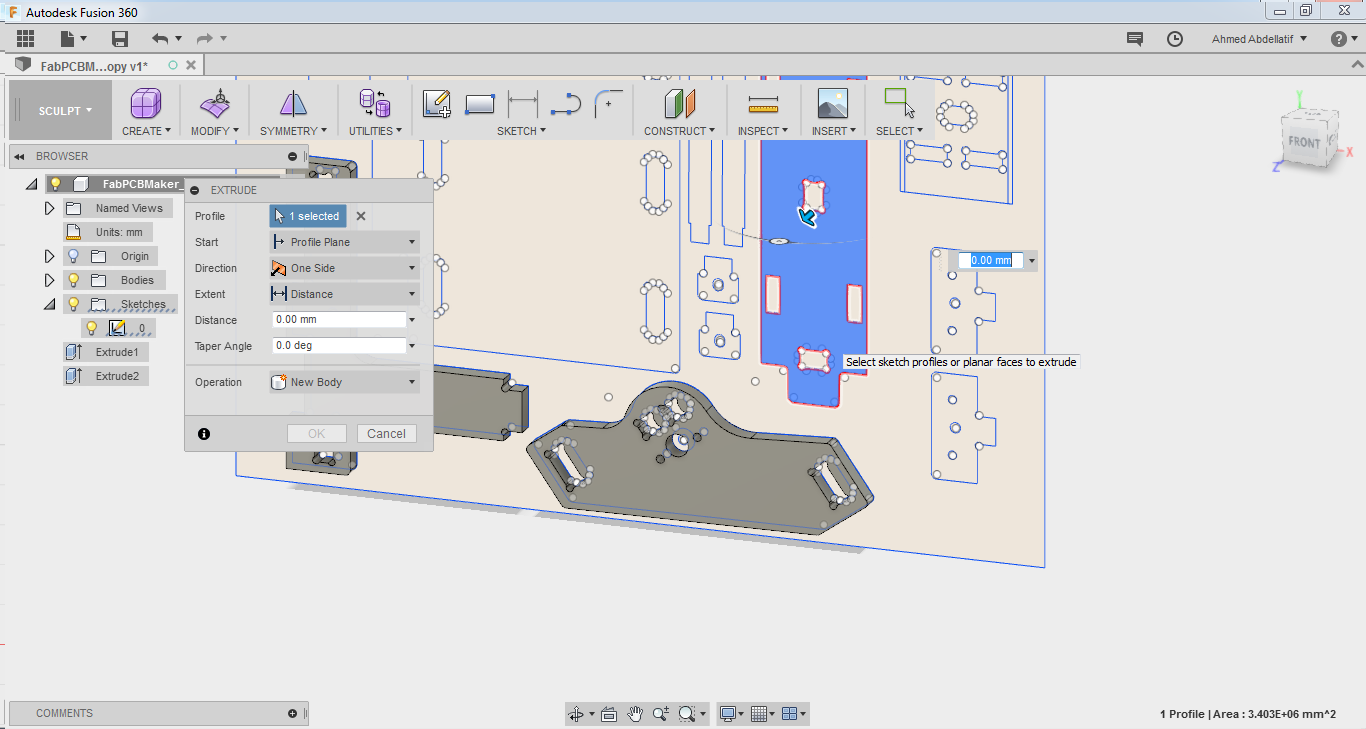Expand the Named Views folder
1366x729 pixels.
coord(49,208)
